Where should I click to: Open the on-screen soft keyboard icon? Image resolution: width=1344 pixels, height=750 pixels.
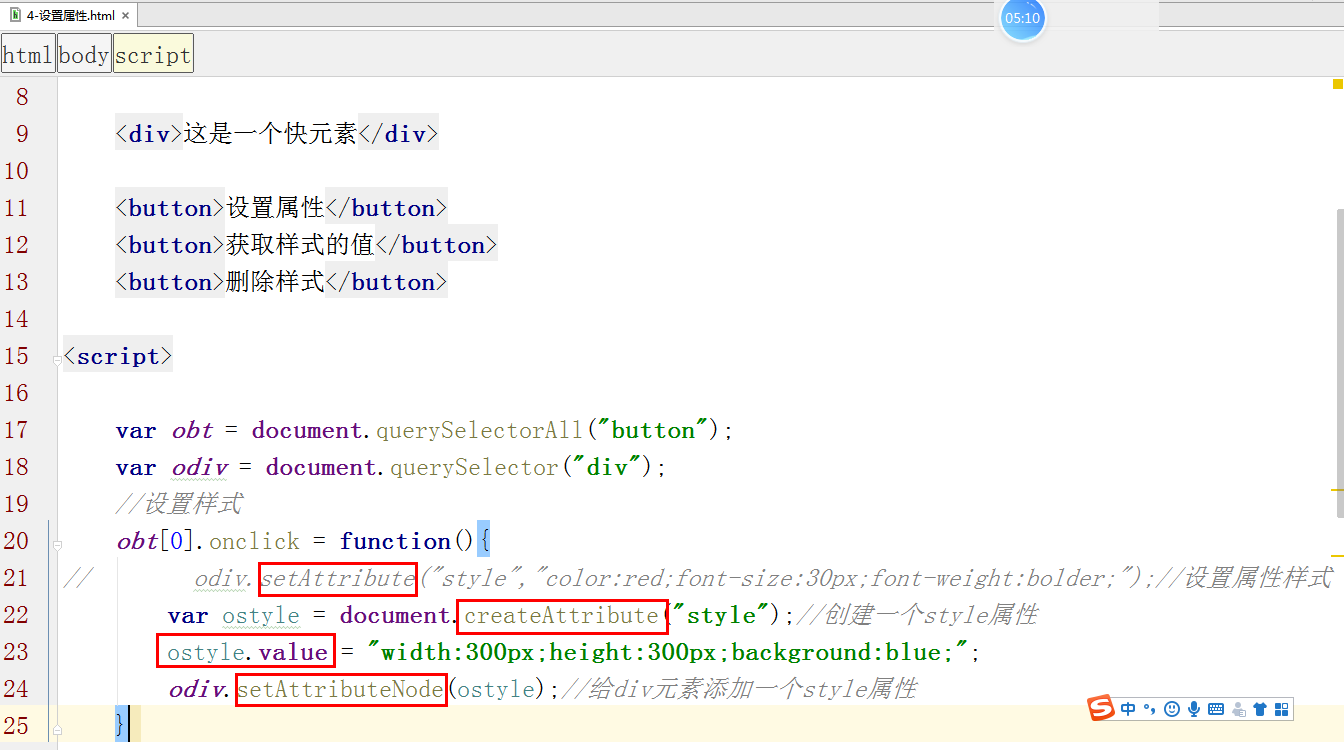(1215, 708)
